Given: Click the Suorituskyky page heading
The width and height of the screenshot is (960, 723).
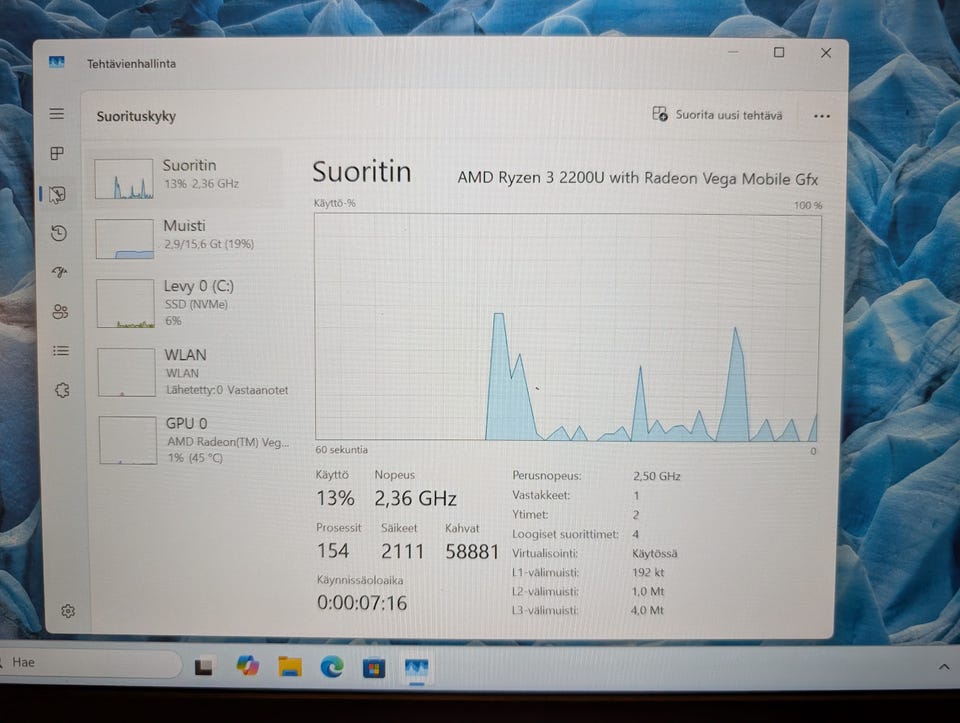Looking at the screenshot, I should (x=136, y=116).
